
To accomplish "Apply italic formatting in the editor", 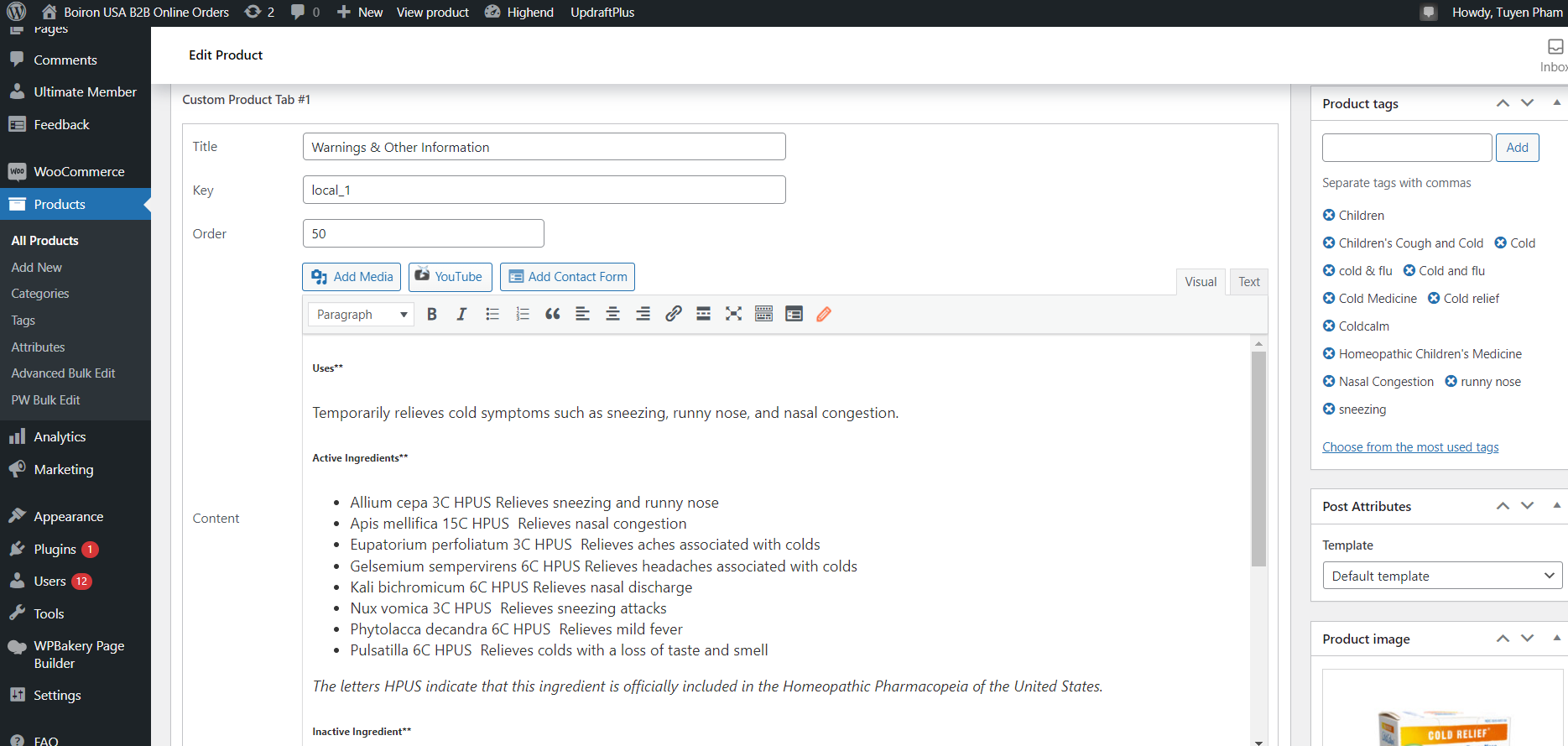I will [461, 314].
